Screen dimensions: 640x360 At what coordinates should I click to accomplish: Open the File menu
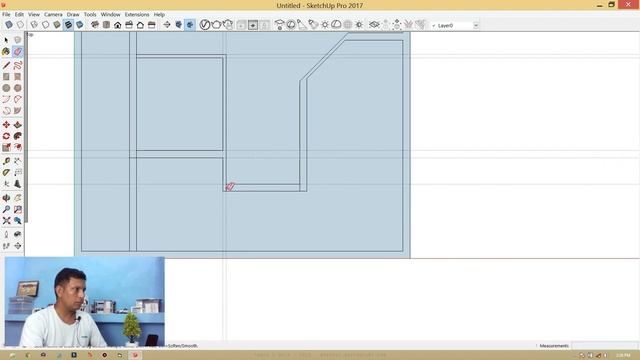coord(6,14)
